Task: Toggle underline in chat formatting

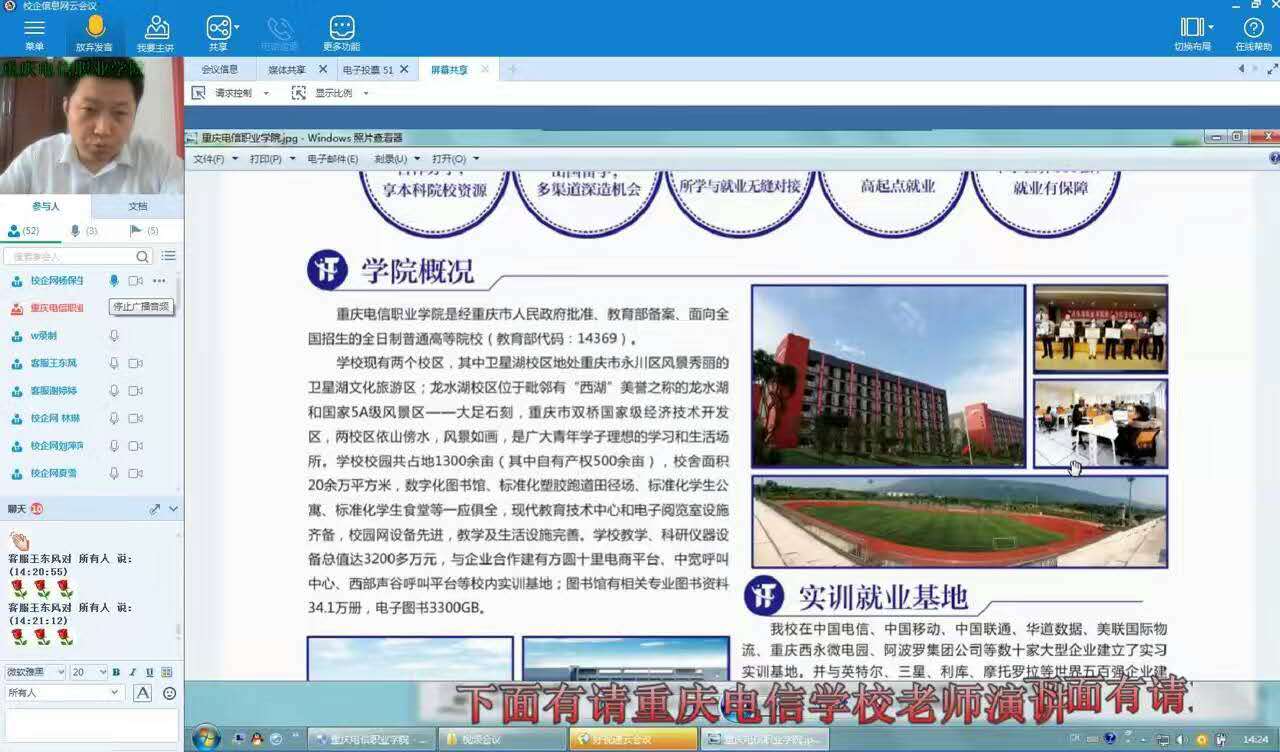Action: point(149,672)
